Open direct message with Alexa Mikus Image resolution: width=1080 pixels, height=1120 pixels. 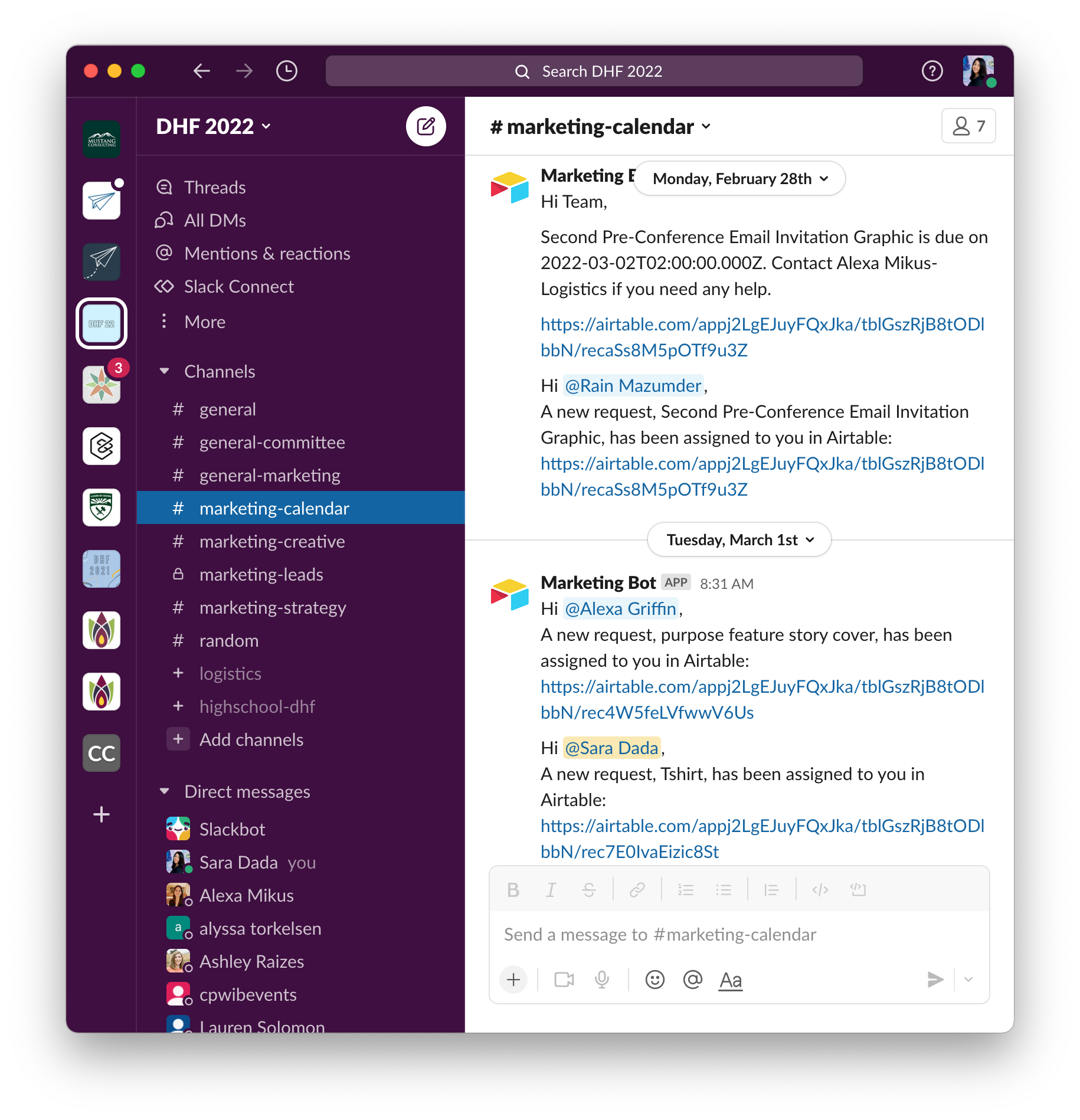tap(300, 895)
